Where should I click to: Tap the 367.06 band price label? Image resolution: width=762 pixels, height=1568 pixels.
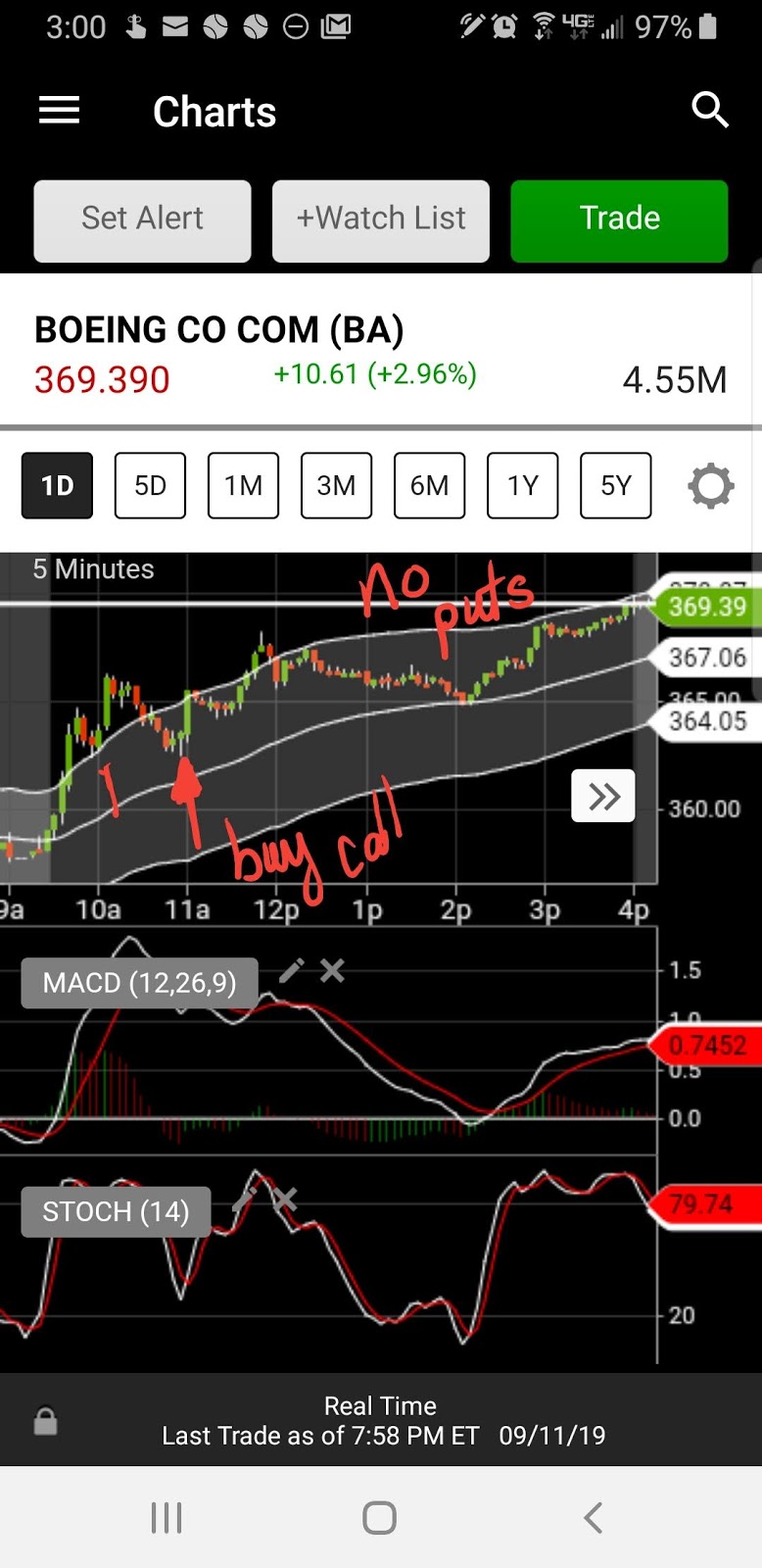pos(705,658)
